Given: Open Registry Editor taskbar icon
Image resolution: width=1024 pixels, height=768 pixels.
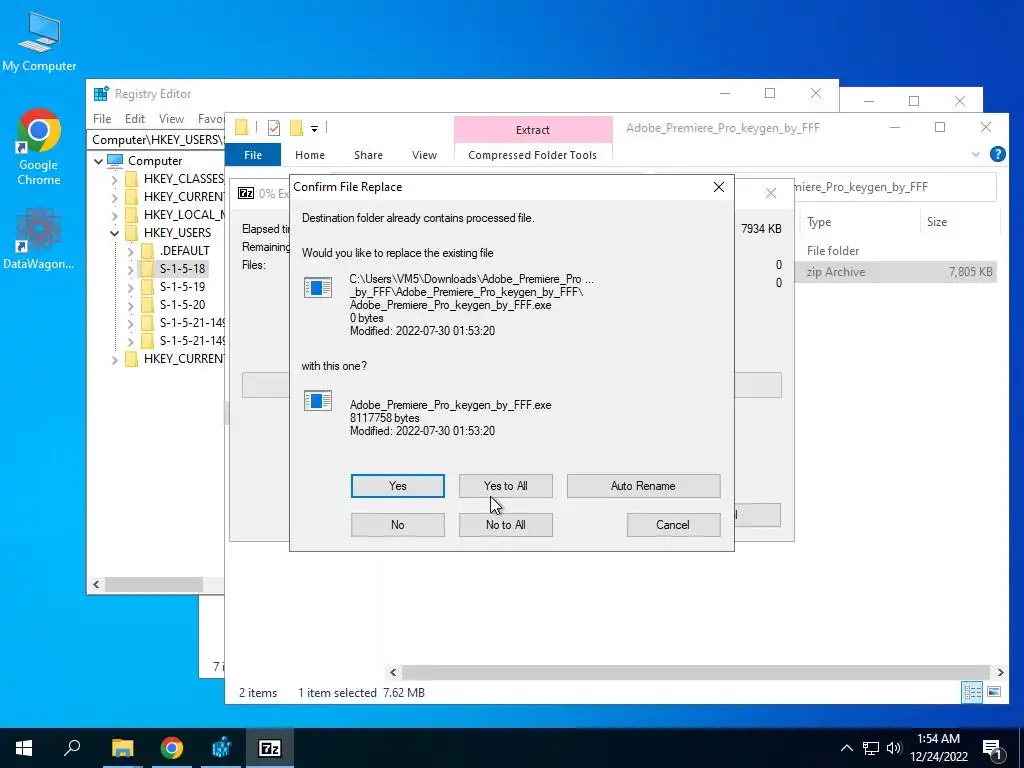Looking at the screenshot, I should pyautogui.click(x=221, y=748).
